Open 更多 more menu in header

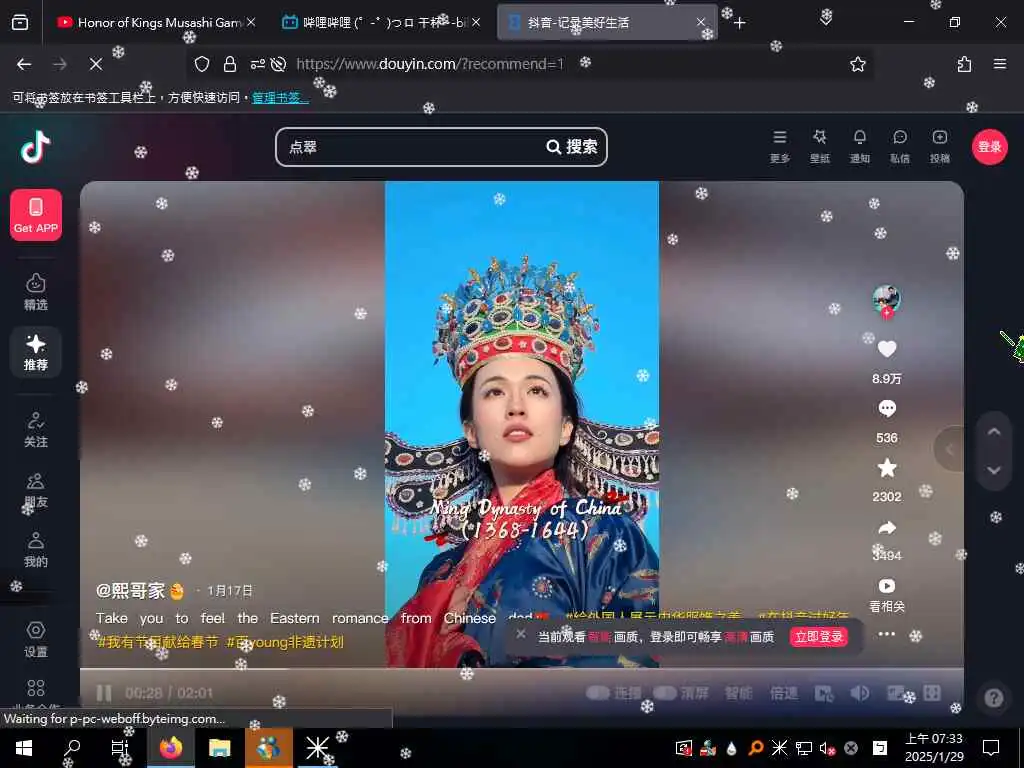pyautogui.click(x=780, y=146)
